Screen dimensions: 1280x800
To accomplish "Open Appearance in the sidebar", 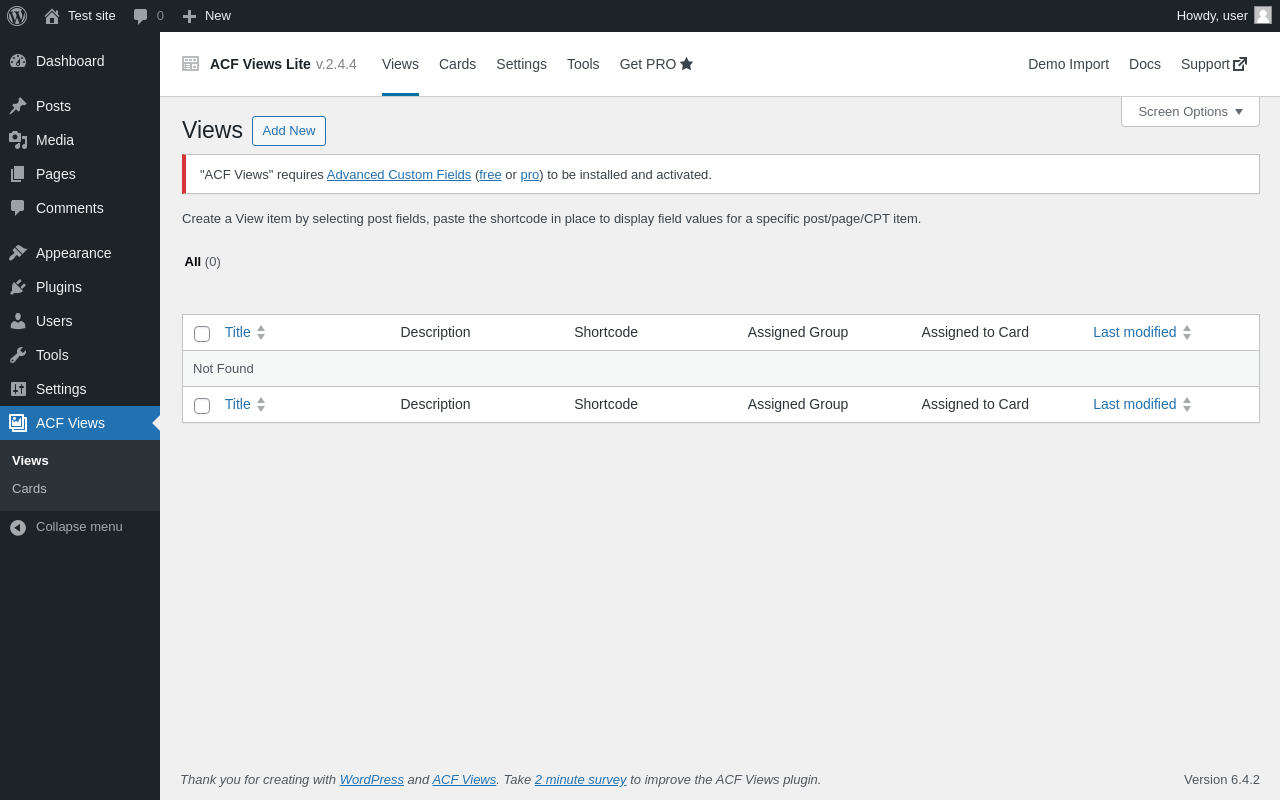I will (x=73, y=253).
